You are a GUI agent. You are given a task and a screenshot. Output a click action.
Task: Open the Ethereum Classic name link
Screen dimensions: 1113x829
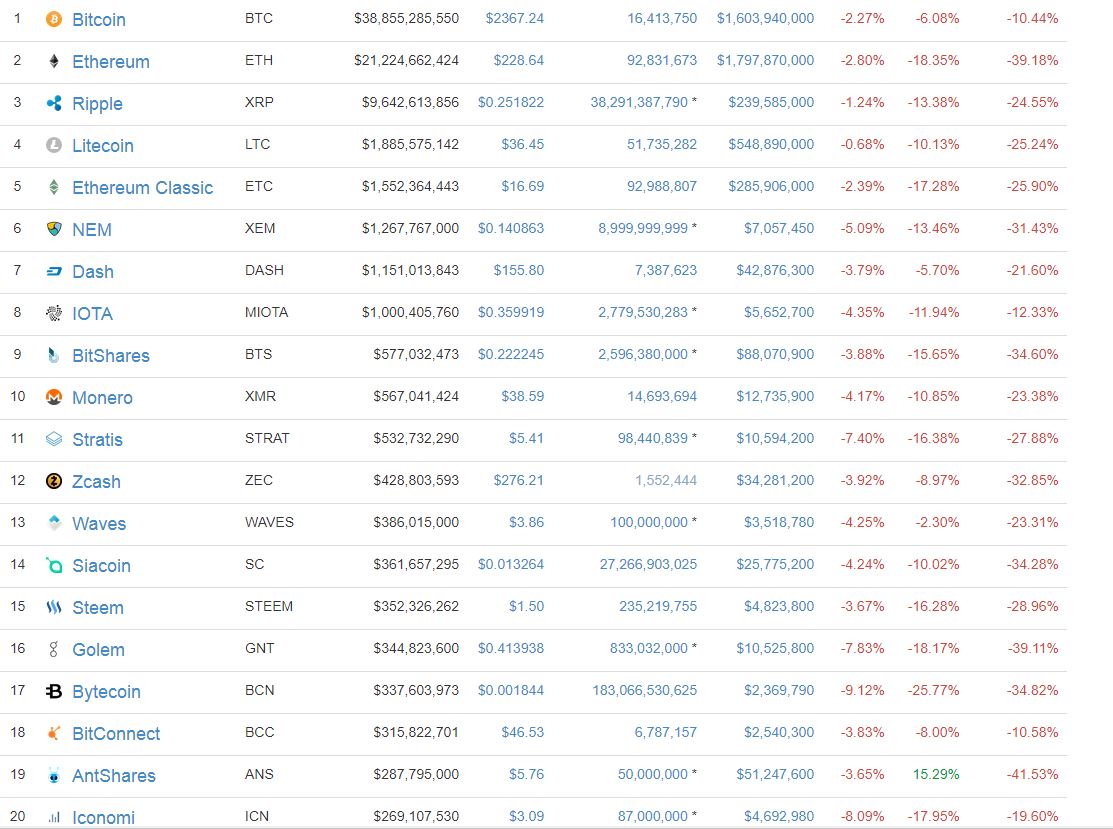[143, 187]
